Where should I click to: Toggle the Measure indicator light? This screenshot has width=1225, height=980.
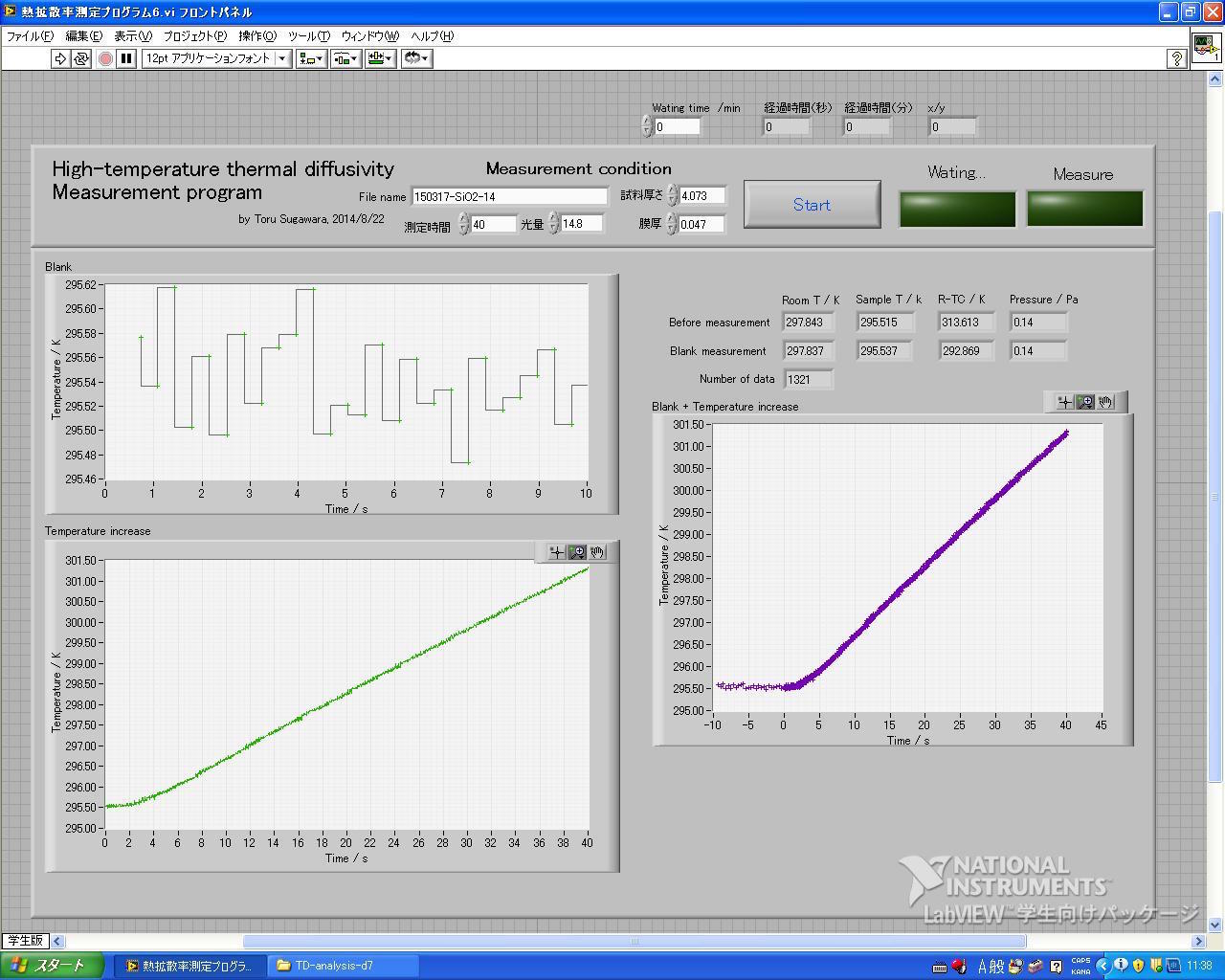click(1084, 209)
